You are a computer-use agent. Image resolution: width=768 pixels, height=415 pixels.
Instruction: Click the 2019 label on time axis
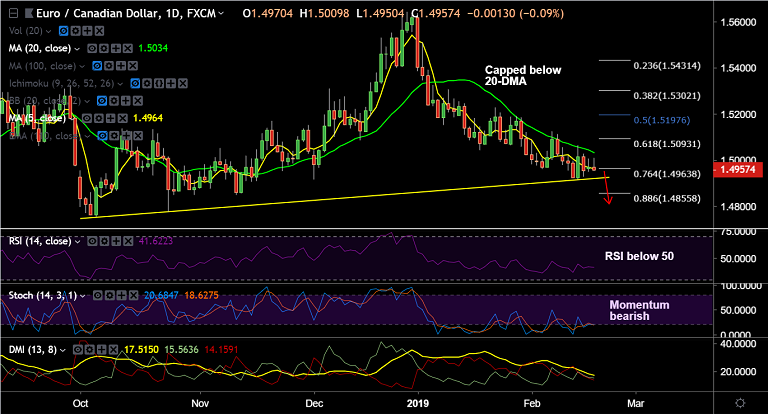pos(418,403)
